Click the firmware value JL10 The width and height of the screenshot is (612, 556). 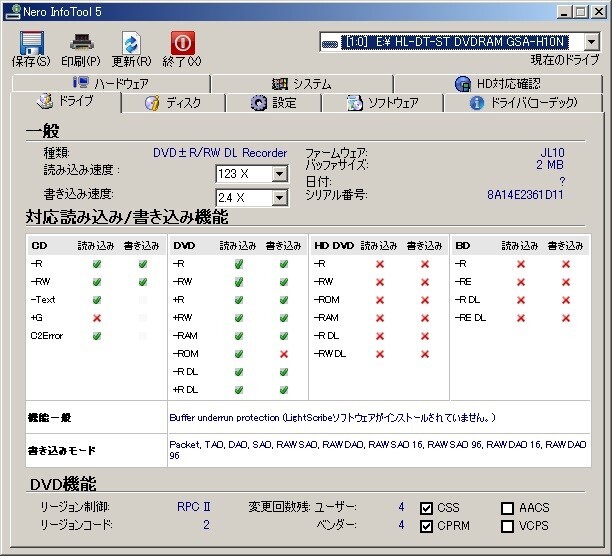pyautogui.click(x=552, y=153)
